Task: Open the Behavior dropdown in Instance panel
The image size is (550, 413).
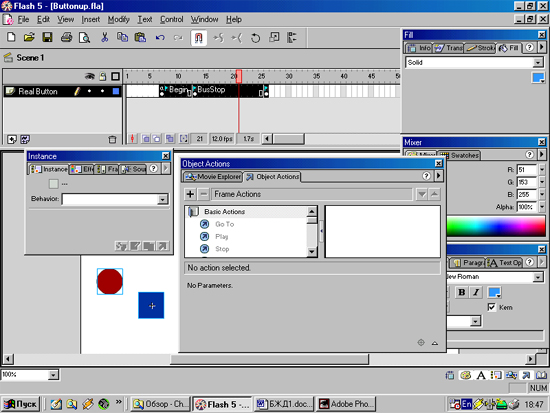Action: coord(162,199)
